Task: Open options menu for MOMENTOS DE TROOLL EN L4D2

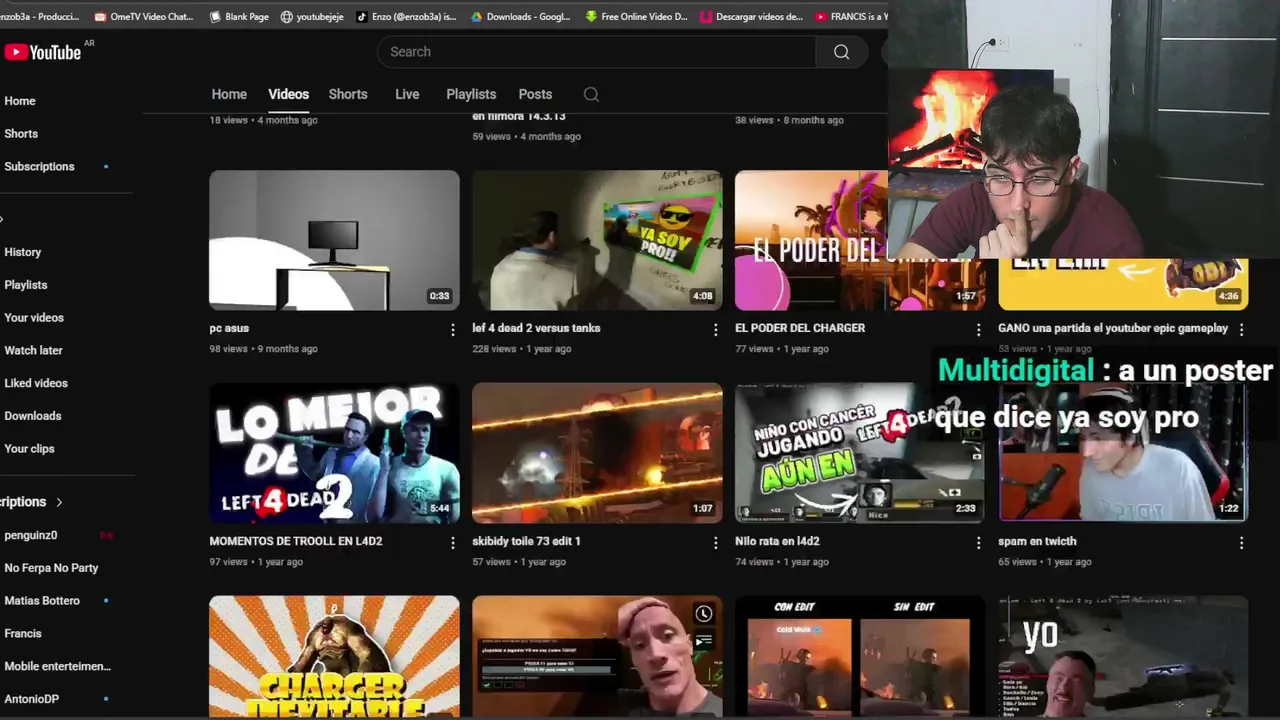Action: pyautogui.click(x=452, y=542)
